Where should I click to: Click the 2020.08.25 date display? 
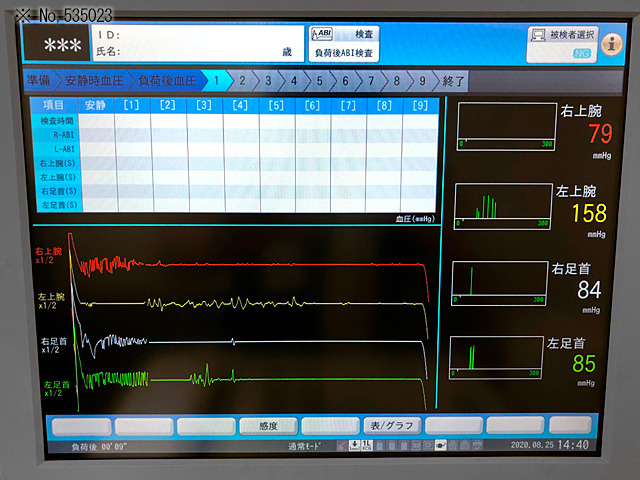pos(532,444)
